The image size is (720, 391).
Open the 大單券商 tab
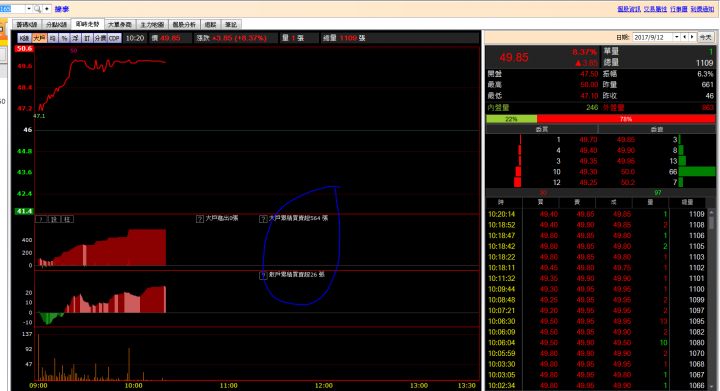[x=120, y=24]
